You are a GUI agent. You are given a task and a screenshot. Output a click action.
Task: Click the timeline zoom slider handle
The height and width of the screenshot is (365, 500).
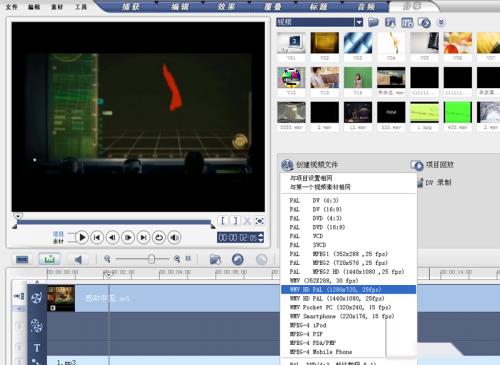[152, 259]
